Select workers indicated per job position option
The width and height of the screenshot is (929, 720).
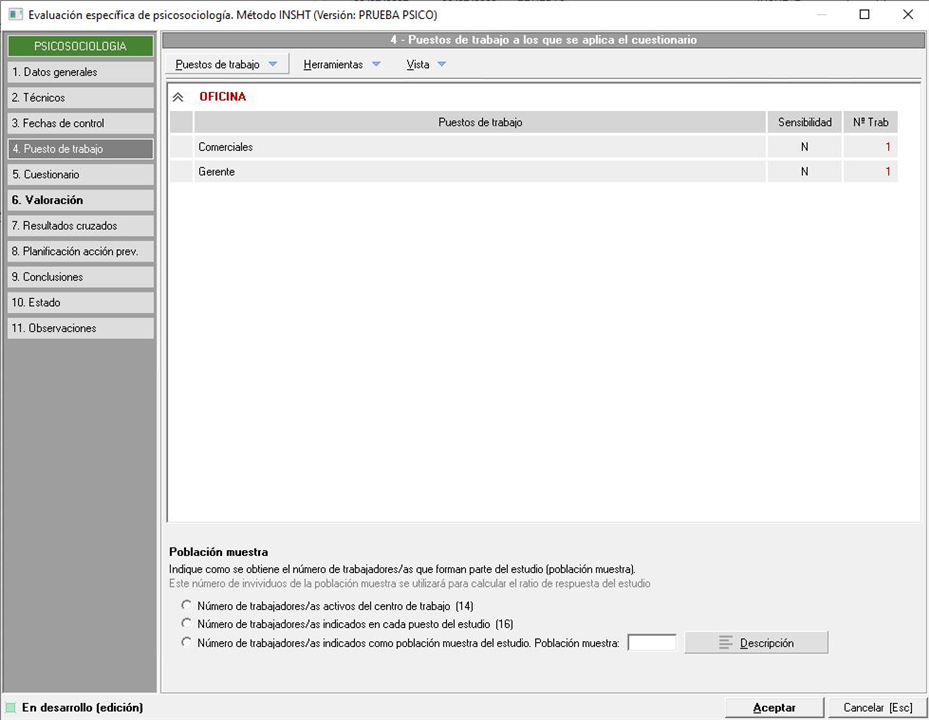[186, 624]
